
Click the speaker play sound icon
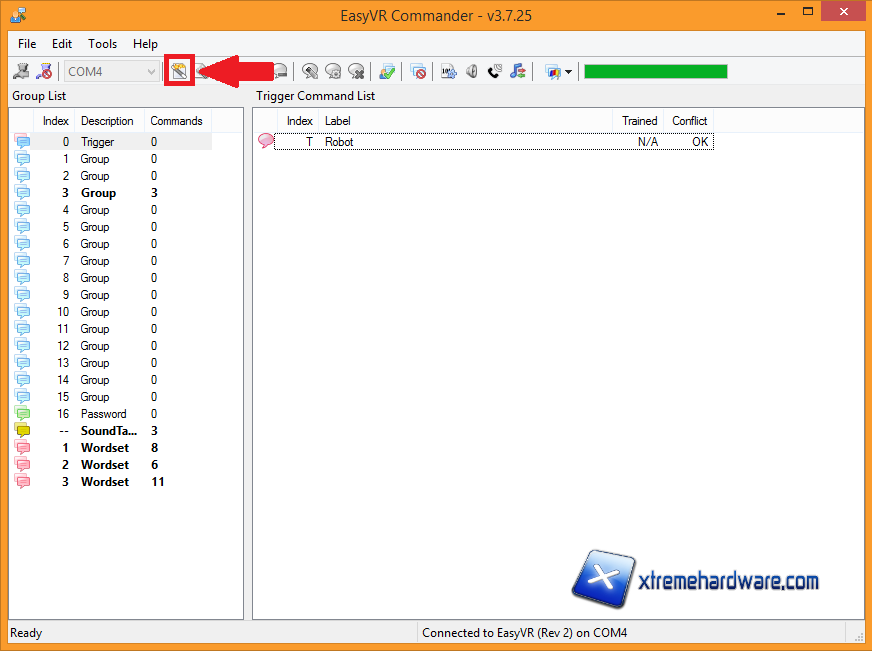[x=472, y=72]
